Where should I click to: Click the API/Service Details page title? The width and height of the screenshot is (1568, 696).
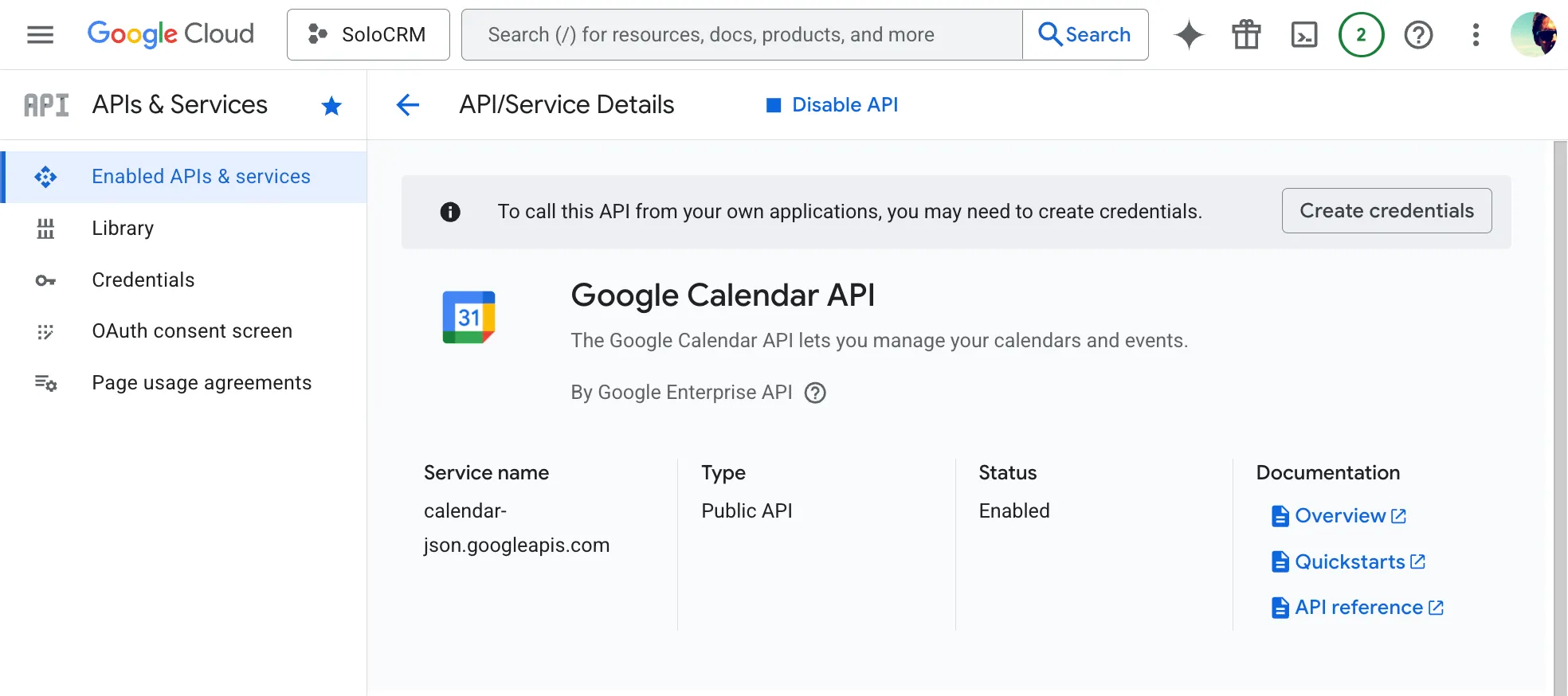coord(566,105)
